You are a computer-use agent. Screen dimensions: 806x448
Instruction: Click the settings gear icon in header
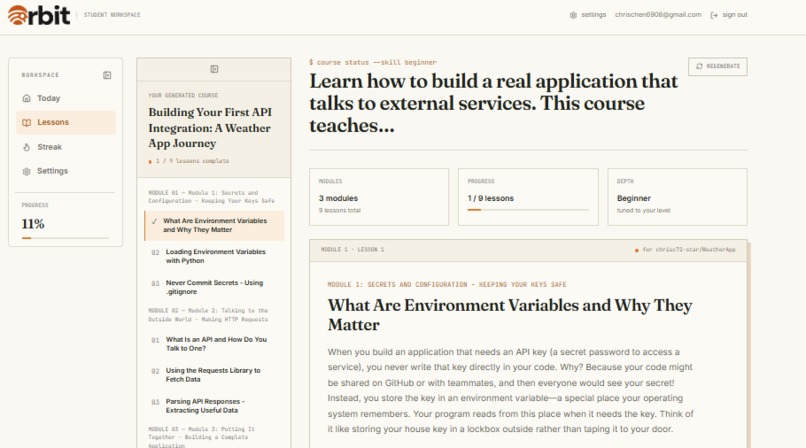pyautogui.click(x=573, y=15)
